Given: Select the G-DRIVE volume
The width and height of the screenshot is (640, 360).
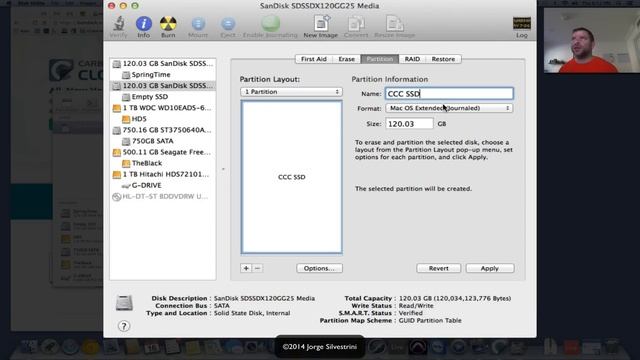Looking at the screenshot, I should [162, 185].
